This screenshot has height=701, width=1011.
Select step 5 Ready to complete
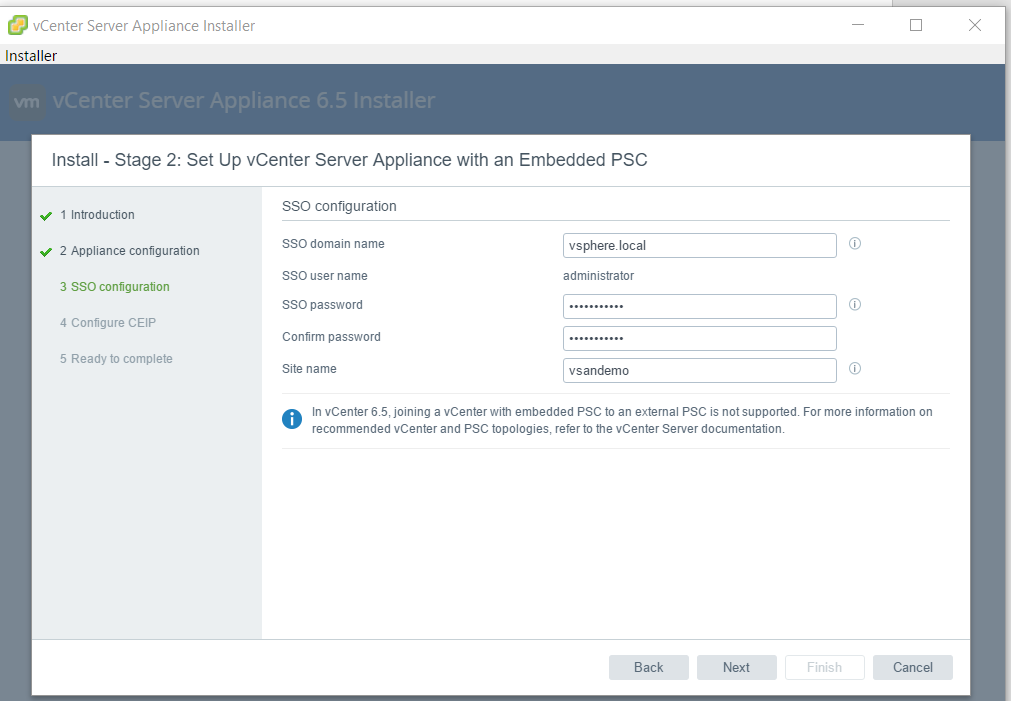click(x=117, y=359)
